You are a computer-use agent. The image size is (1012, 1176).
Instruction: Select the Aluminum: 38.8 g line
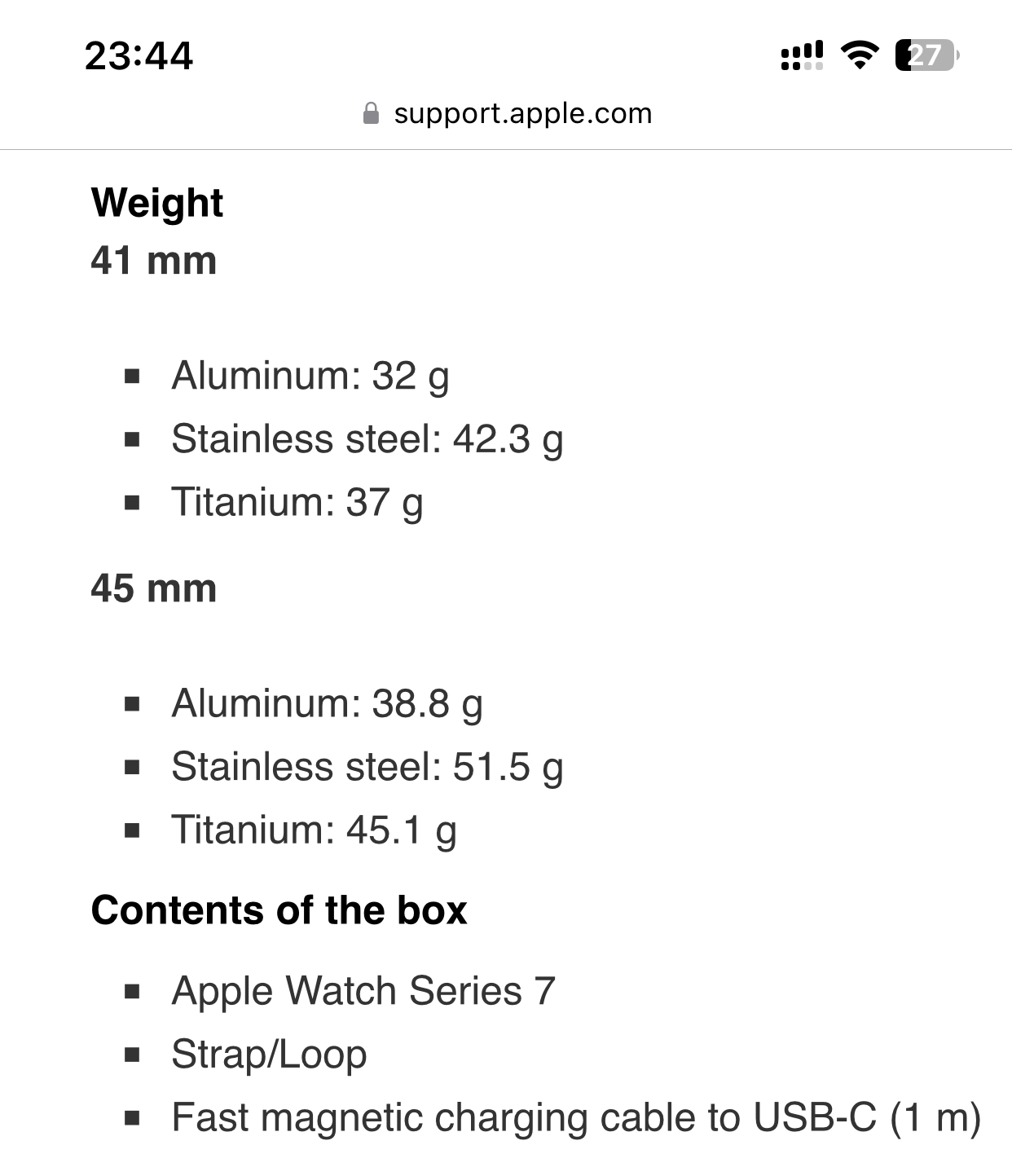tap(327, 703)
